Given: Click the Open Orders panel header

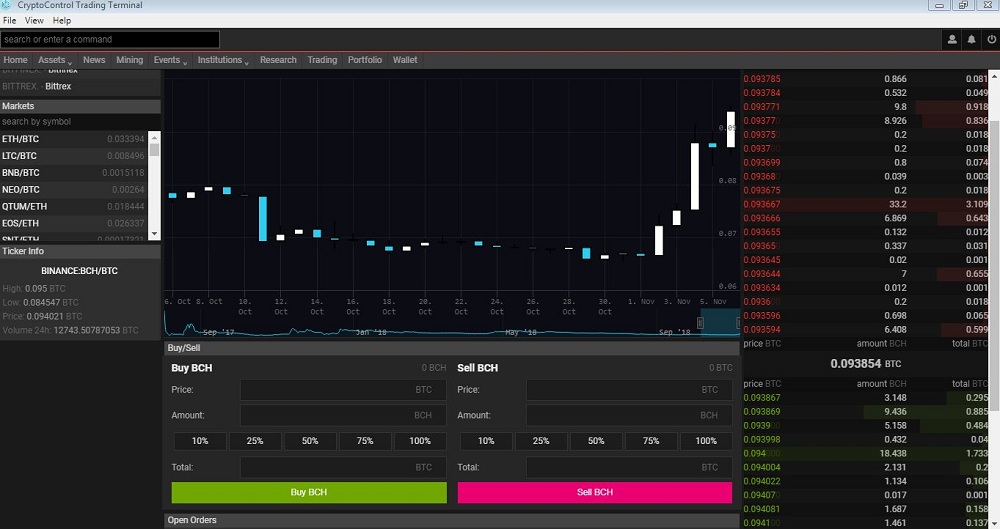Looking at the screenshot, I should click(452, 521).
